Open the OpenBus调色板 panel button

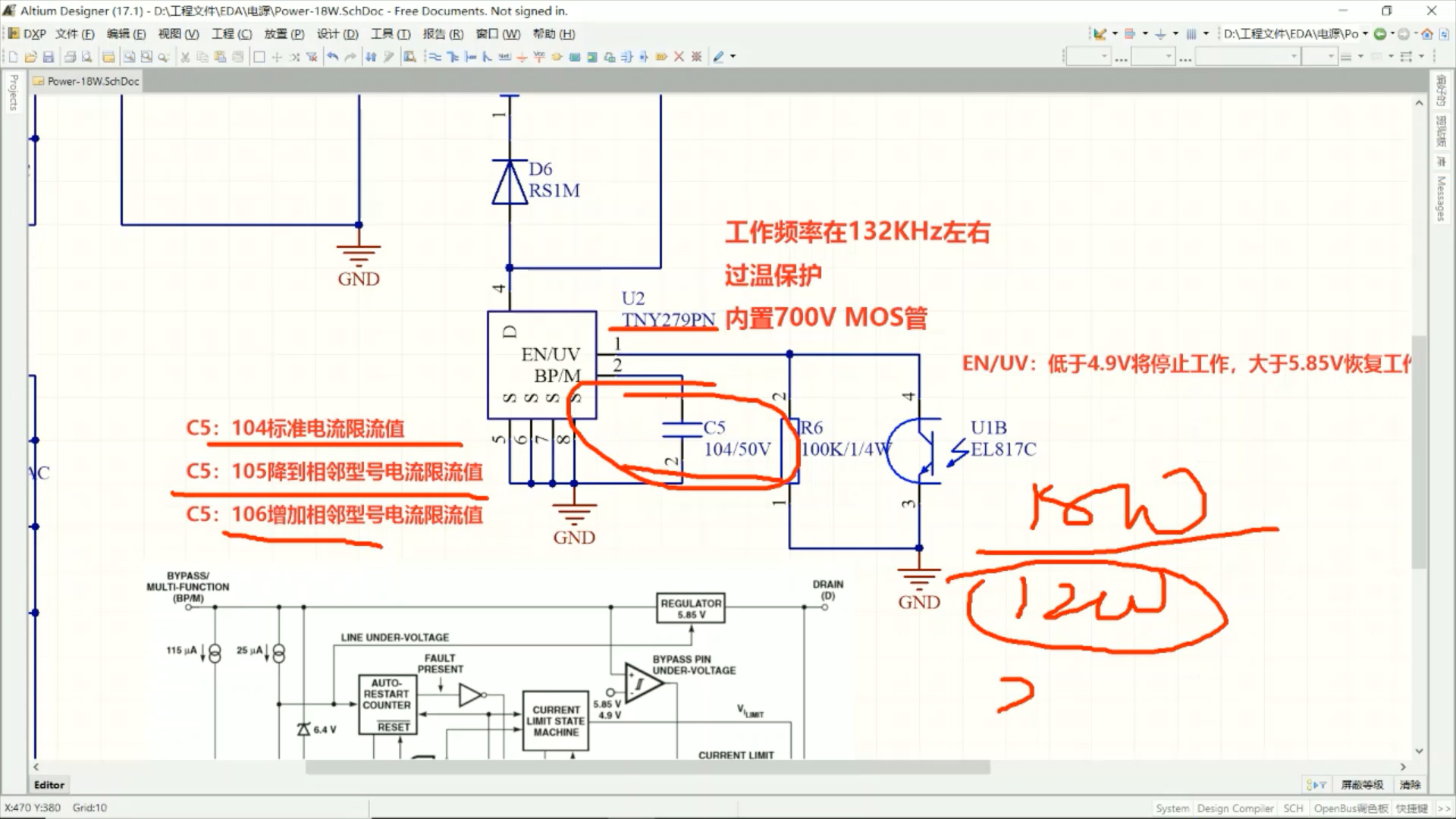(x=1351, y=808)
